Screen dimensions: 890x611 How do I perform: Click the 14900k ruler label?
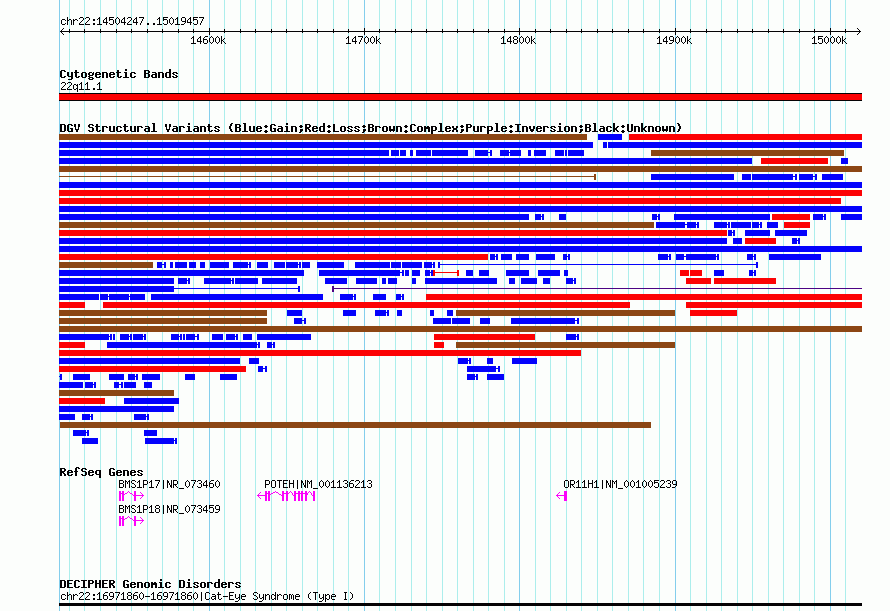674,40
